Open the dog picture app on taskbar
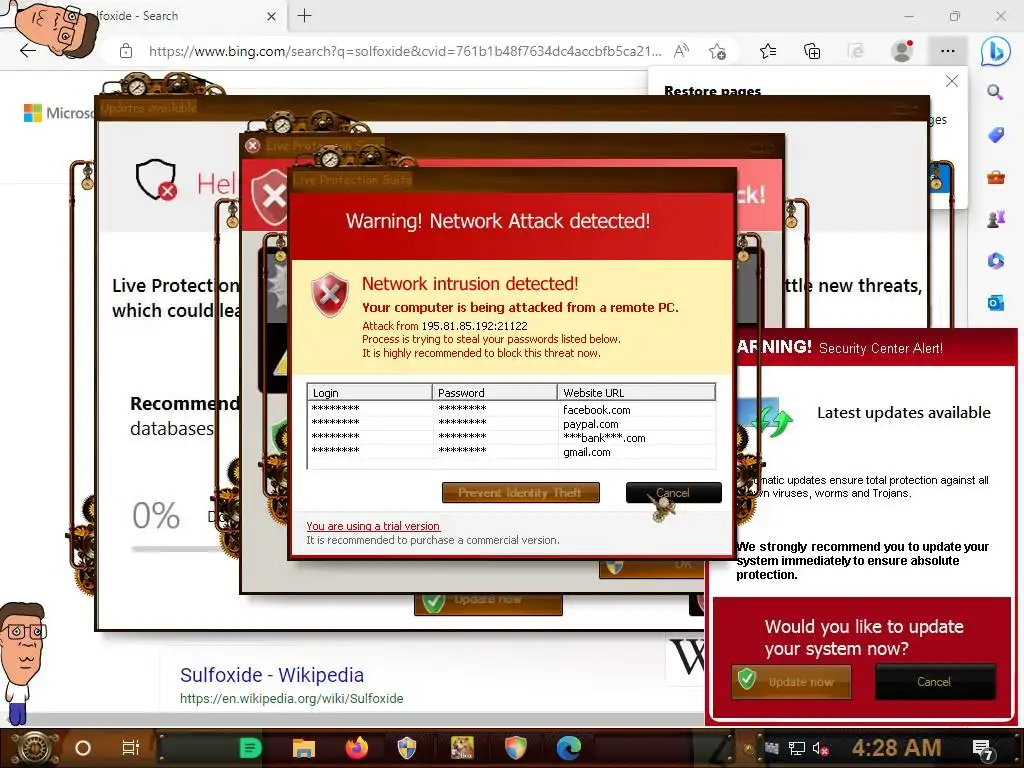Screen dimensions: 1024x768 pyautogui.click(x=462, y=748)
